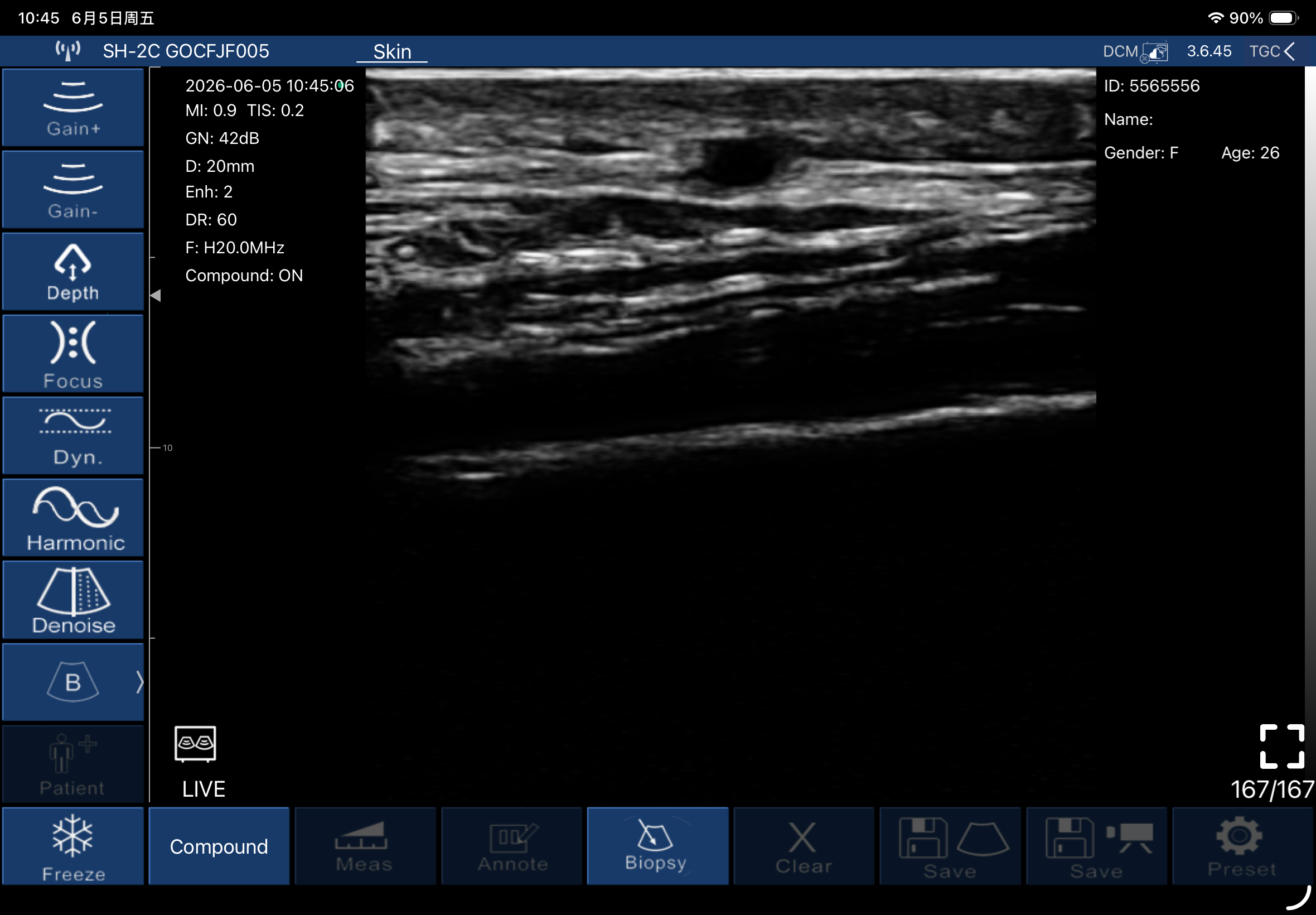Viewport: 1316px width, 915px height.
Task: Tap the Focus control
Action: coord(72,354)
